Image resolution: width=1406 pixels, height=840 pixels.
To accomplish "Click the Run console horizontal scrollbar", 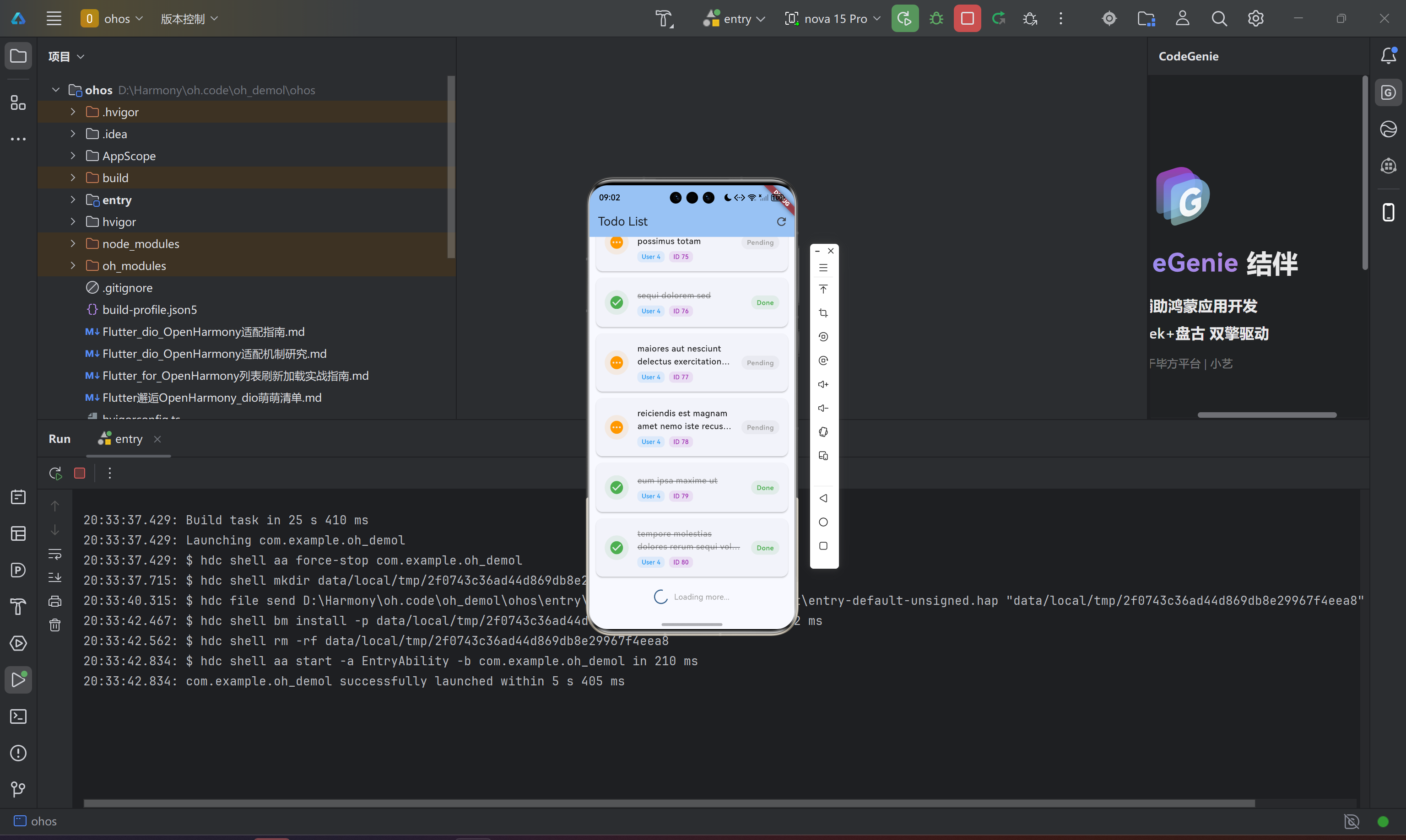I will click(x=668, y=803).
